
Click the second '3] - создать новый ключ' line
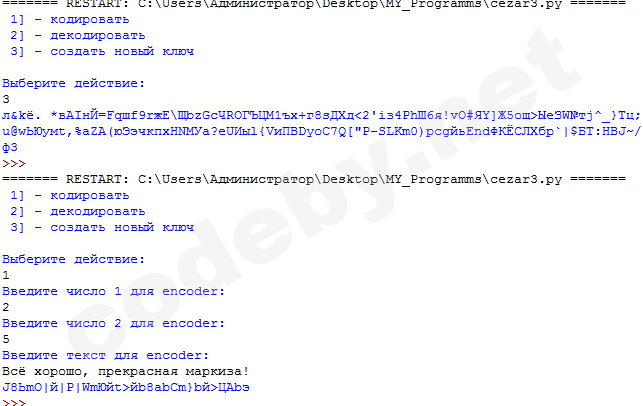pos(102,228)
